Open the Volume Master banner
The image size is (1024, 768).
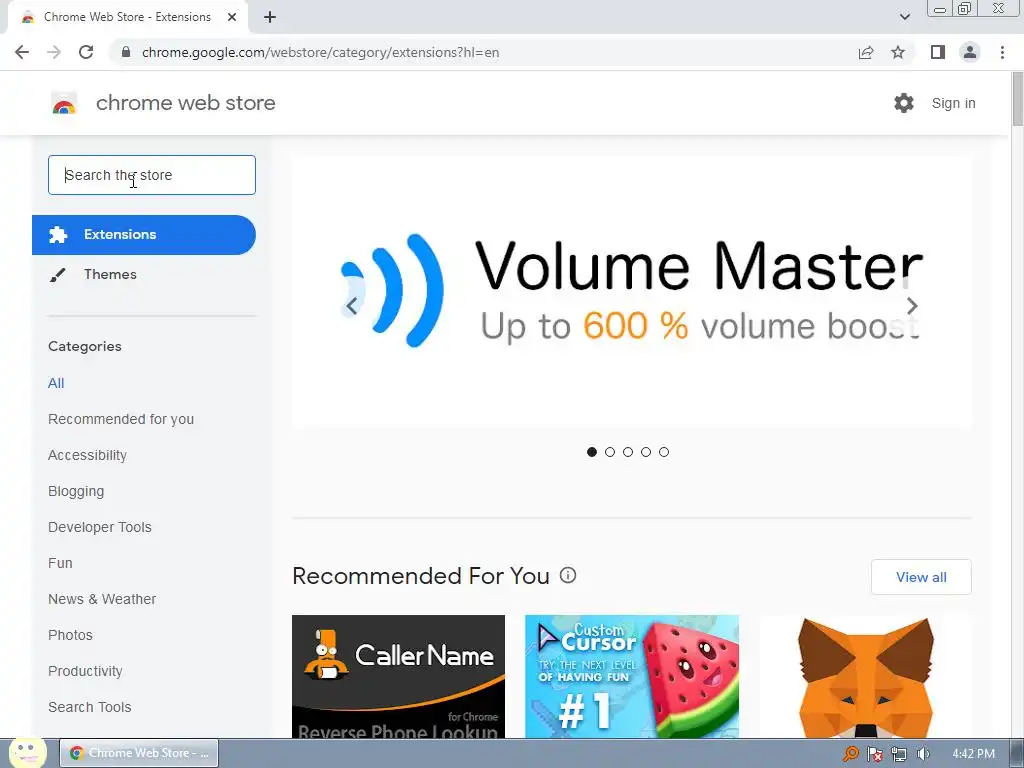pyautogui.click(x=632, y=292)
